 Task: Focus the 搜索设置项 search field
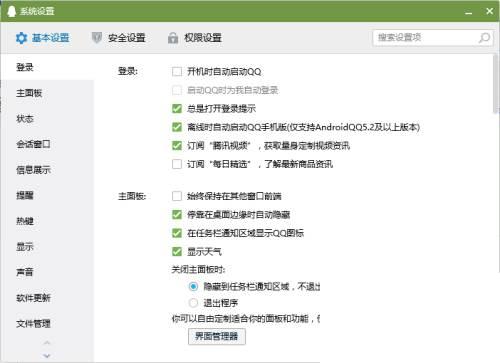(433, 38)
